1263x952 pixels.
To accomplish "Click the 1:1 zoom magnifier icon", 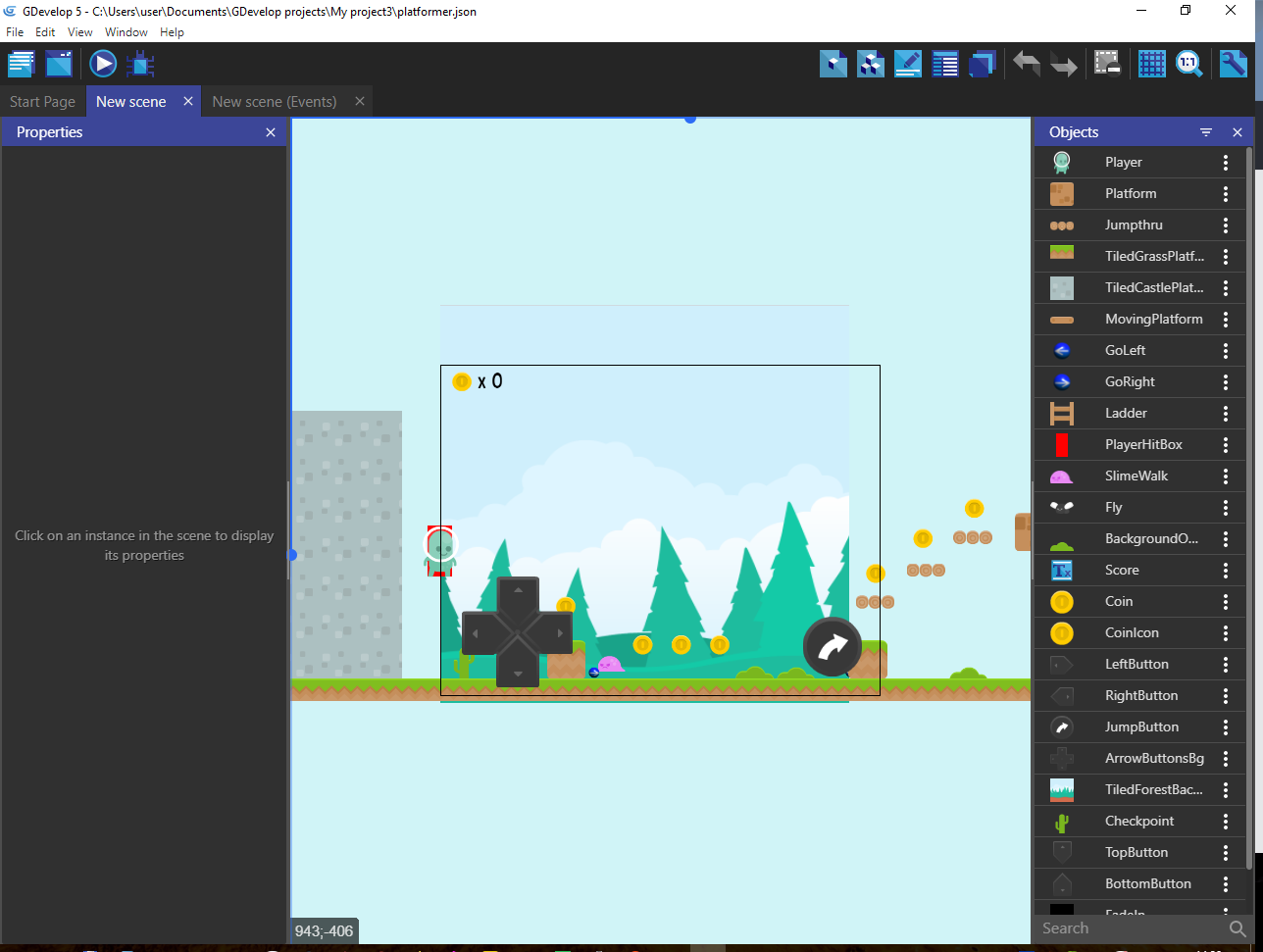I will click(x=1188, y=65).
